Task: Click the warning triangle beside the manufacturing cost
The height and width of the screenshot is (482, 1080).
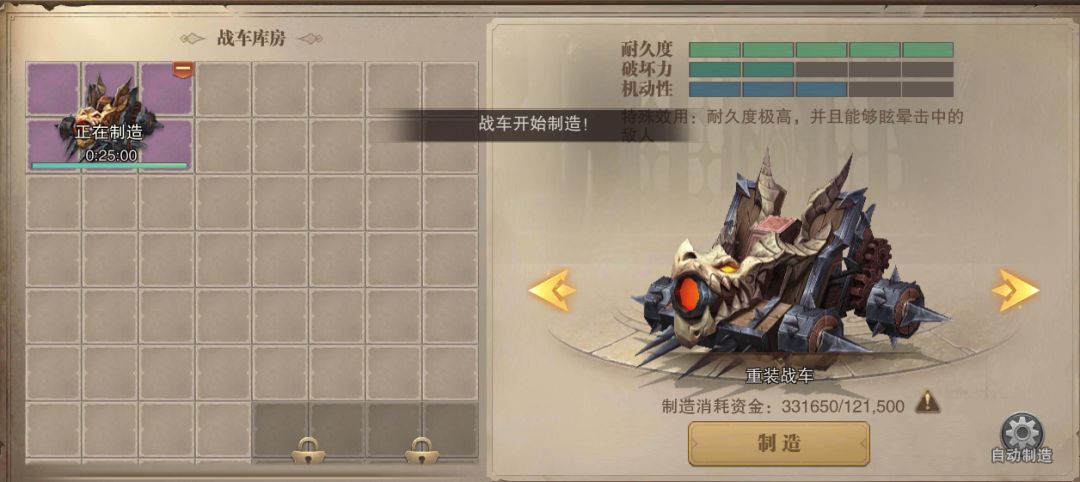Action: point(926,400)
